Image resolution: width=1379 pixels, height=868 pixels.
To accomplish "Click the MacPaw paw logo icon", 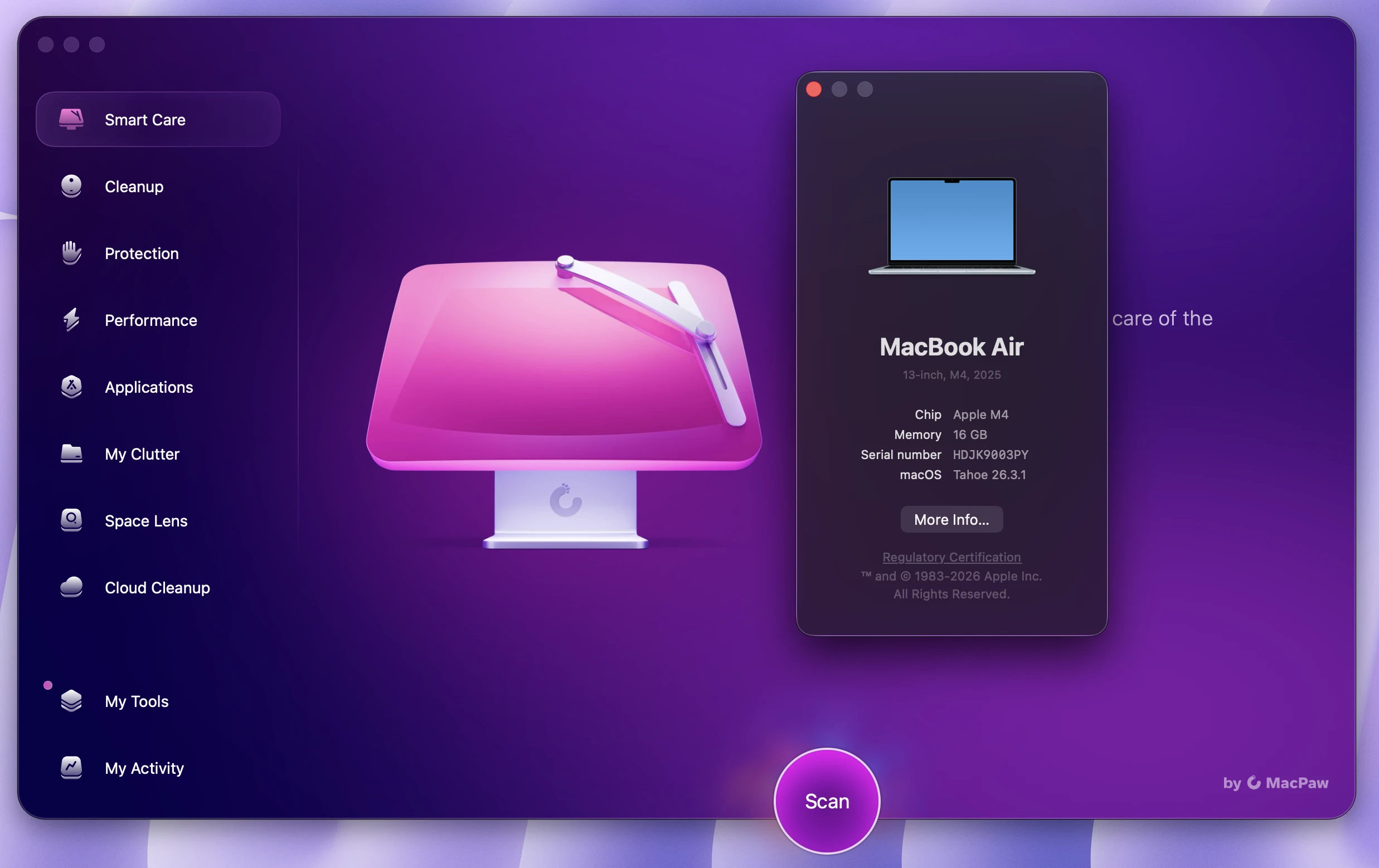I will [x=1254, y=782].
